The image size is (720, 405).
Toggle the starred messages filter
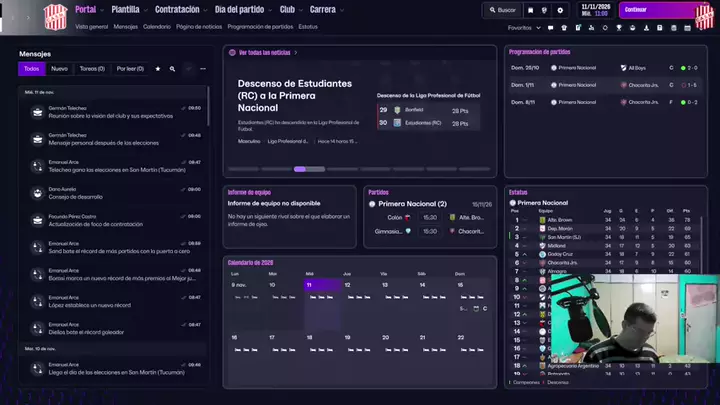pyautogui.click(x=158, y=69)
